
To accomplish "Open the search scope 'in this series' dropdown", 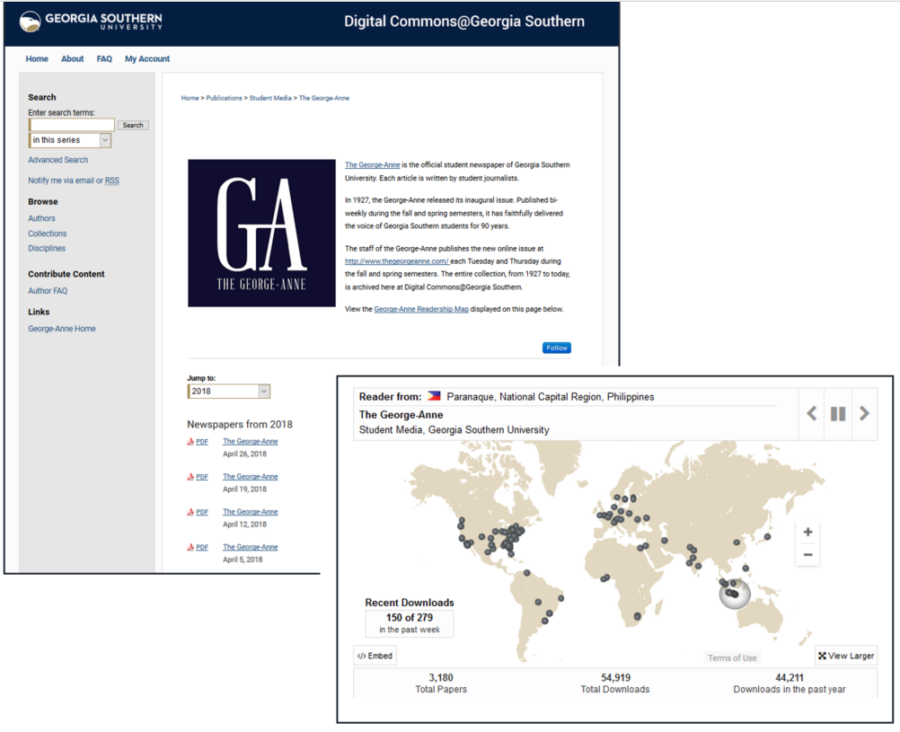I will (69, 140).
